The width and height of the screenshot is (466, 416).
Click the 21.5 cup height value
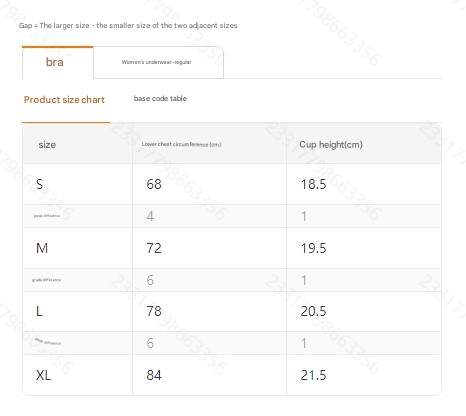(x=313, y=375)
